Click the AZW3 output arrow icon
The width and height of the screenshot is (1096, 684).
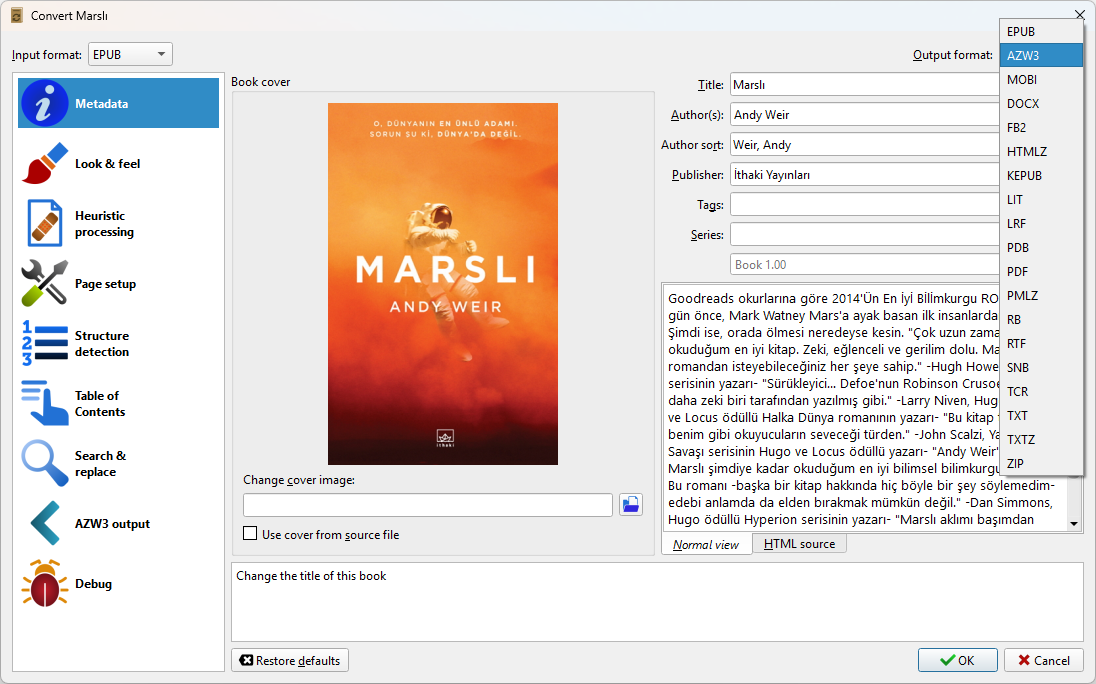[45, 524]
